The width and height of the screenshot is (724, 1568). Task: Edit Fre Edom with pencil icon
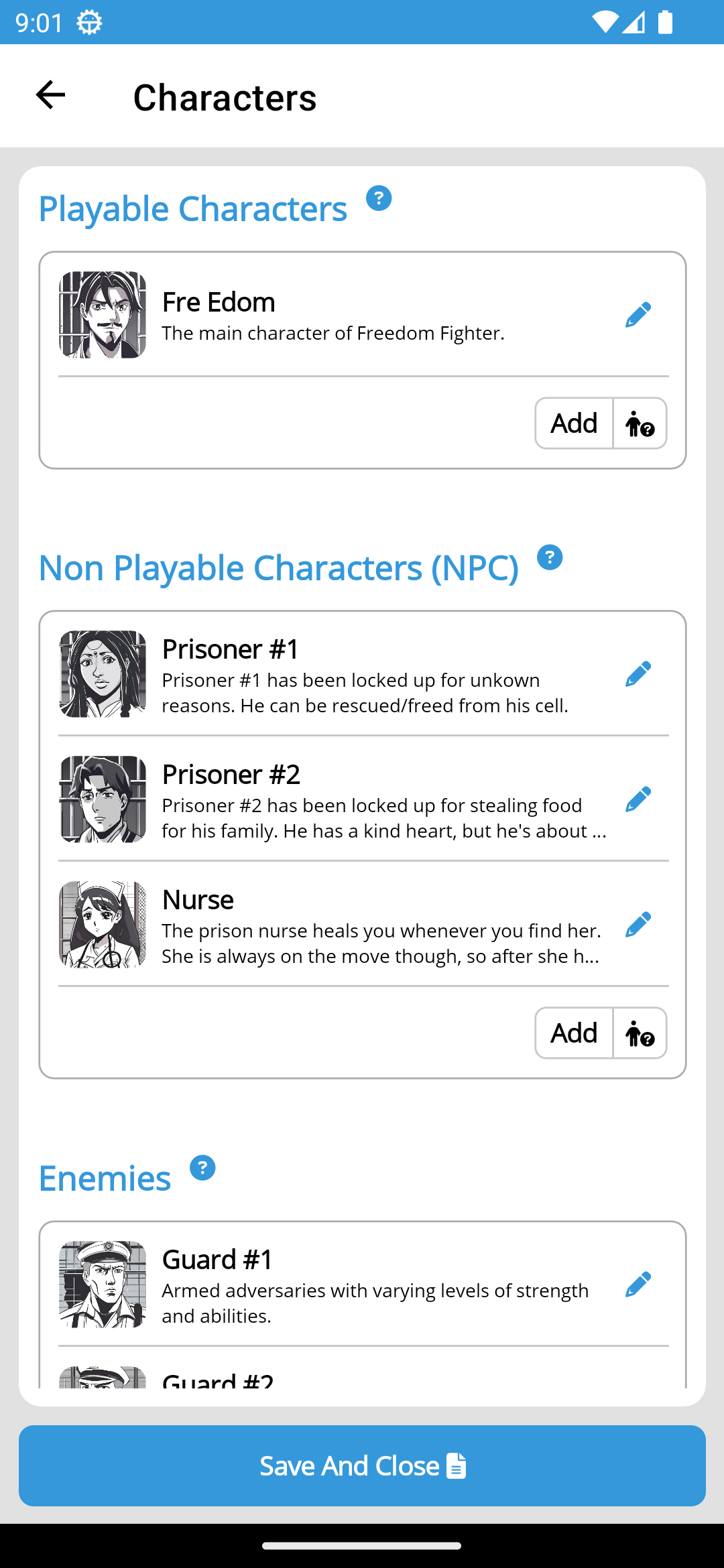(638, 314)
